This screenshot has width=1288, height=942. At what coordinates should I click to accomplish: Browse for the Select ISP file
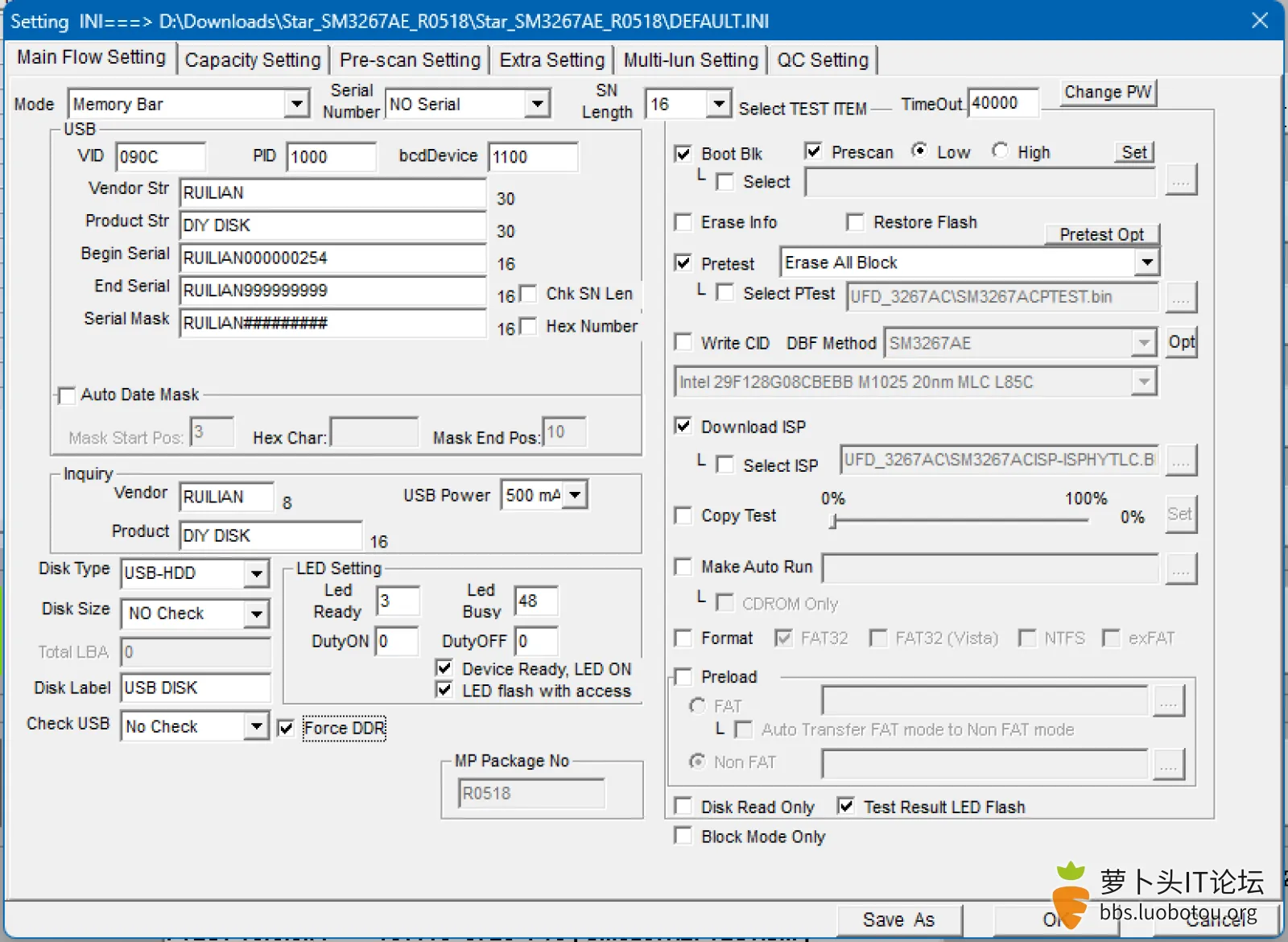1181,461
